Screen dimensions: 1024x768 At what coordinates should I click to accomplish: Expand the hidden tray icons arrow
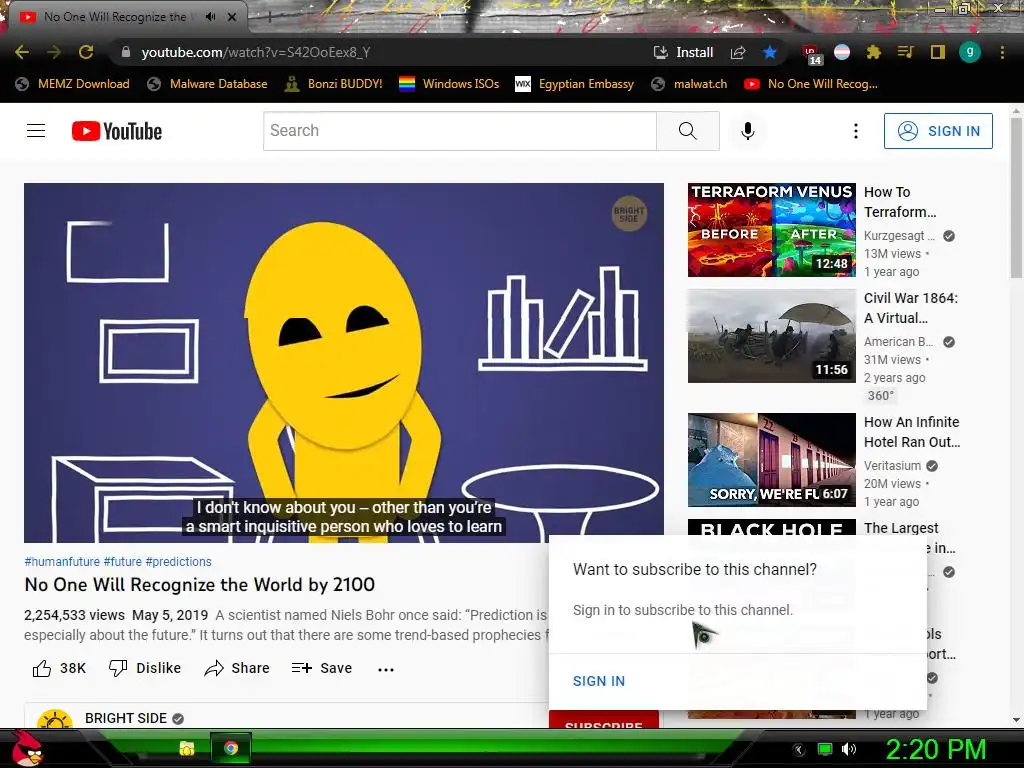point(799,749)
